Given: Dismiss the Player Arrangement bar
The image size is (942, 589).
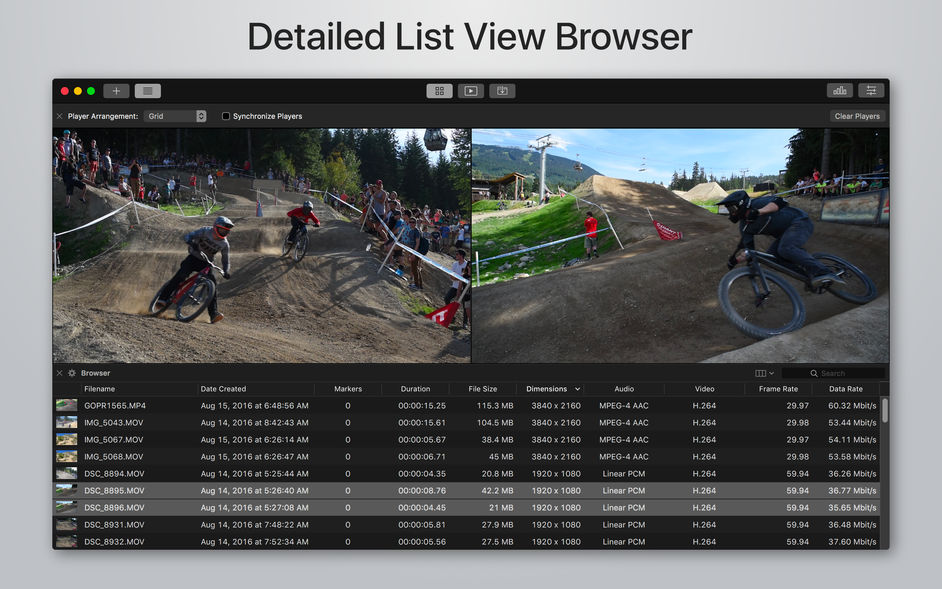Looking at the screenshot, I should coord(58,115).
